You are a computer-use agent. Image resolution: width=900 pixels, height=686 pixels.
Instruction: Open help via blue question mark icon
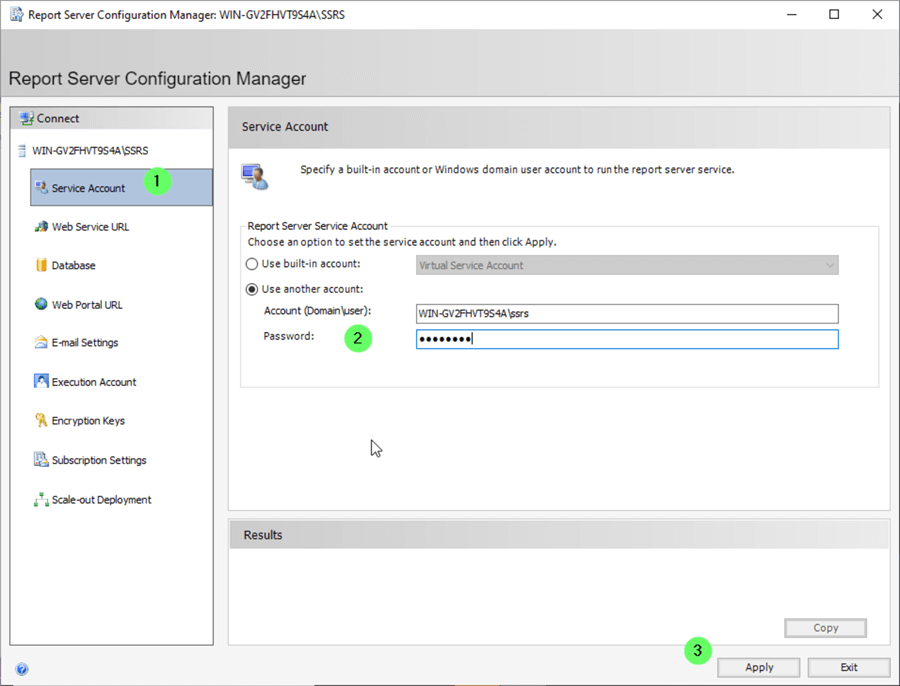pos(22,669)
